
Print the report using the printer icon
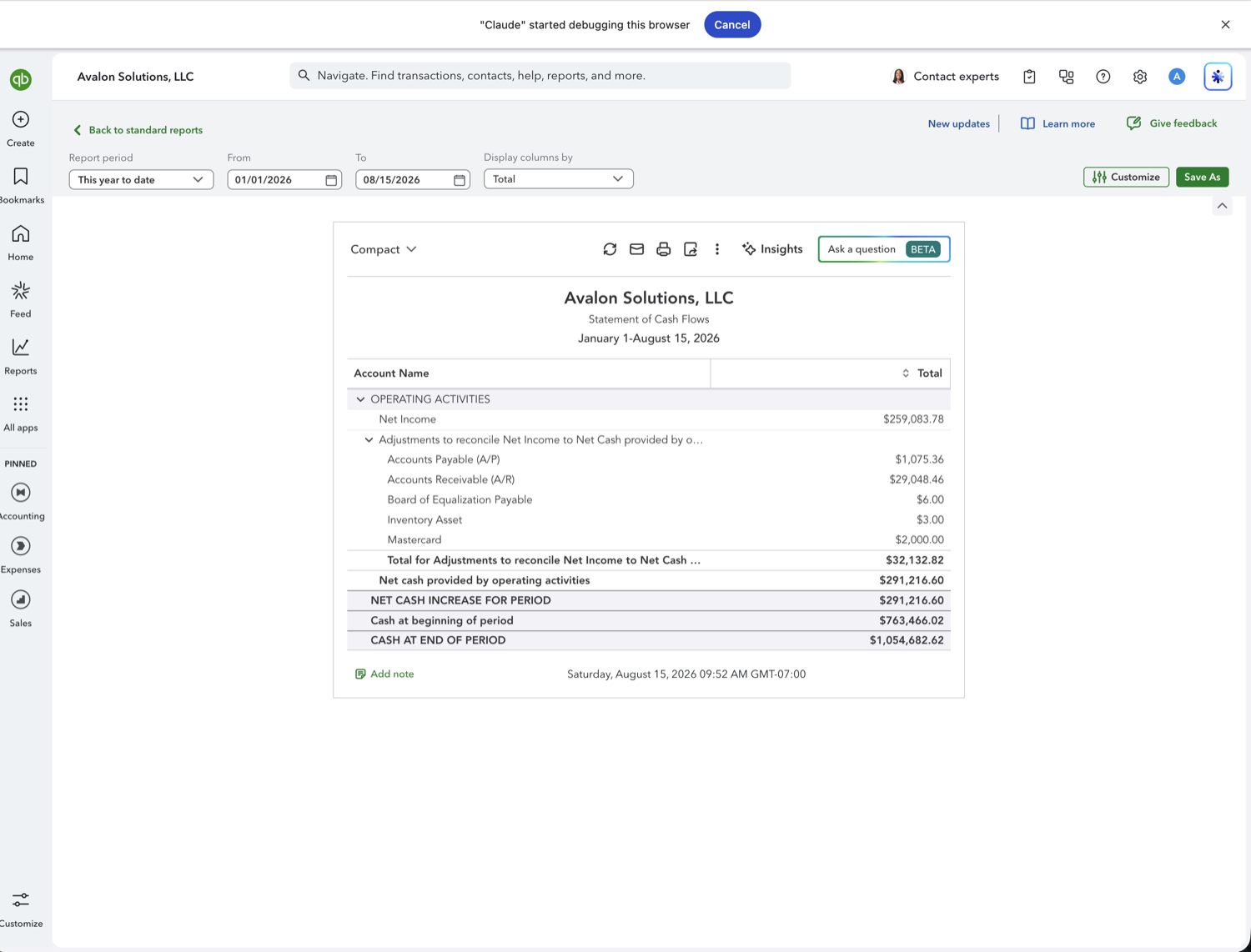click(x=663, y=249)
